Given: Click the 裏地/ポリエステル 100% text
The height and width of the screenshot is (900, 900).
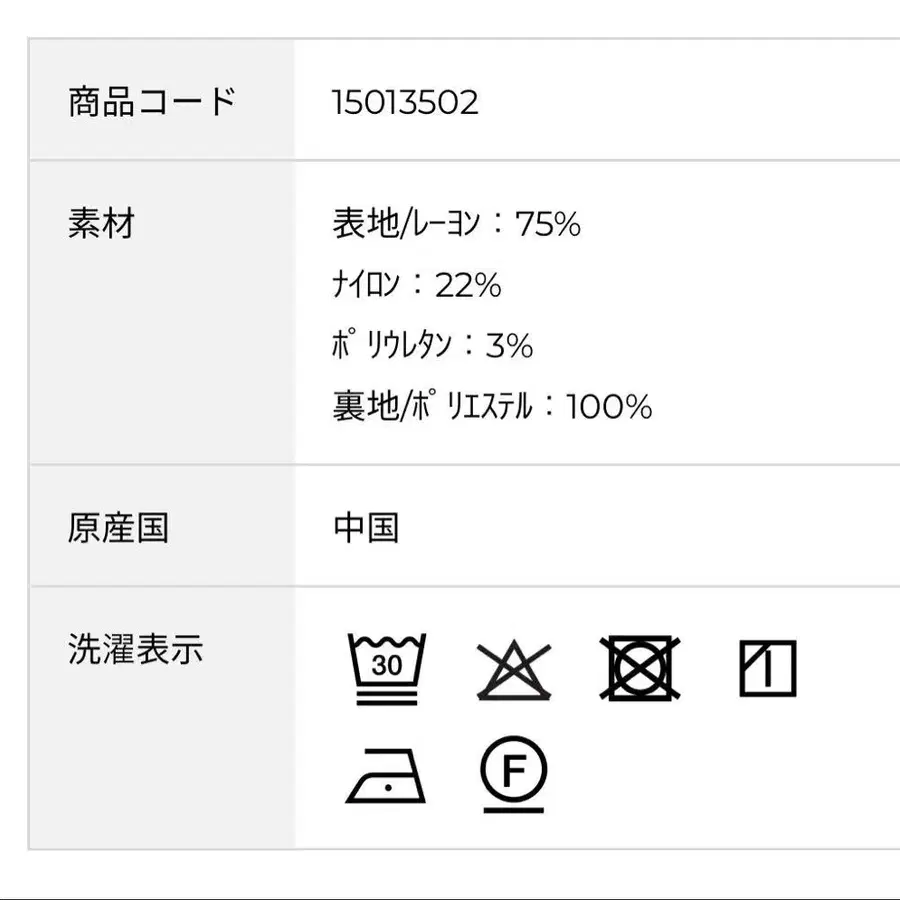Looking at the screenshot, I should (492, 407).
